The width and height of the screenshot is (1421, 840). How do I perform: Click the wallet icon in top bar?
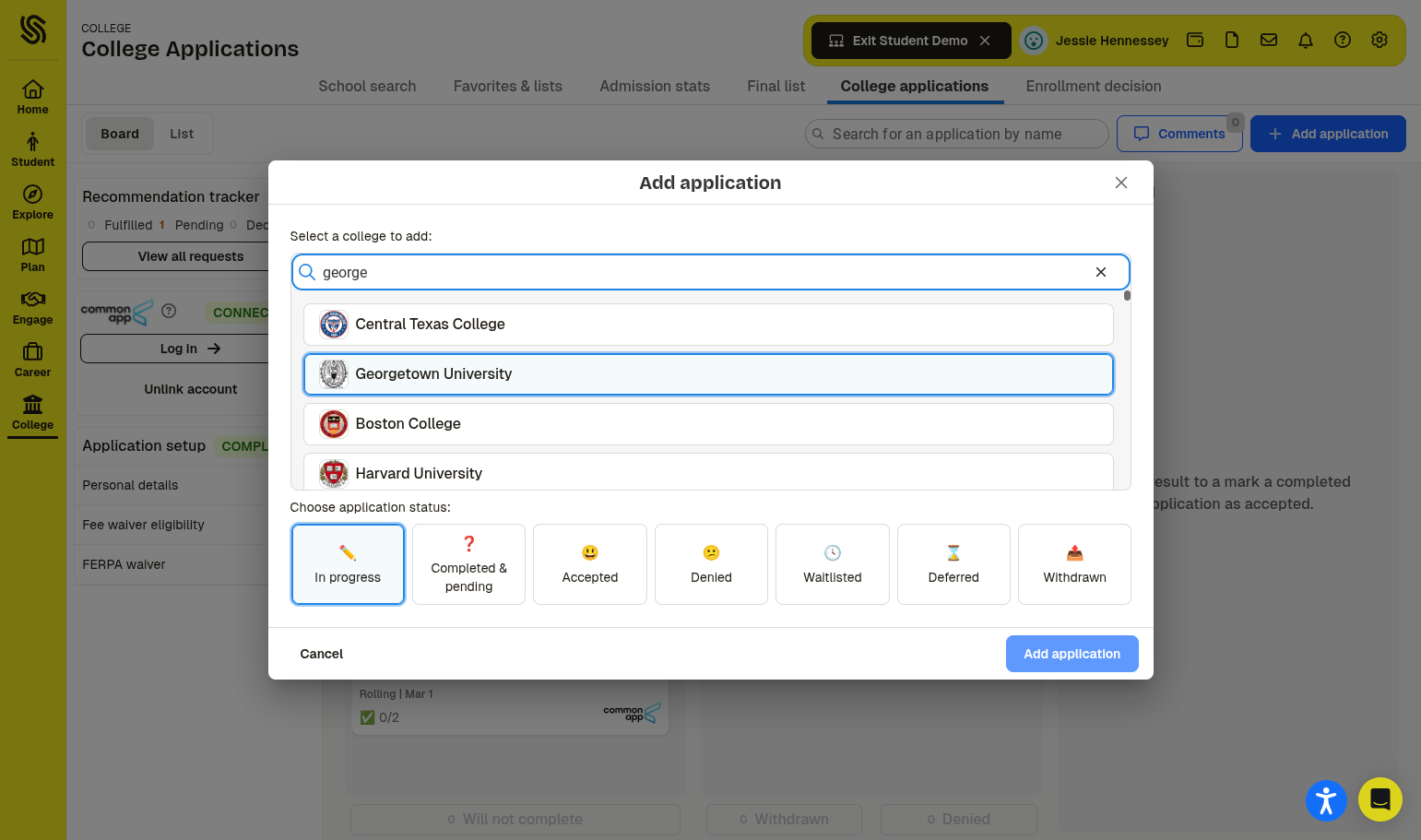coord(1195,41)
